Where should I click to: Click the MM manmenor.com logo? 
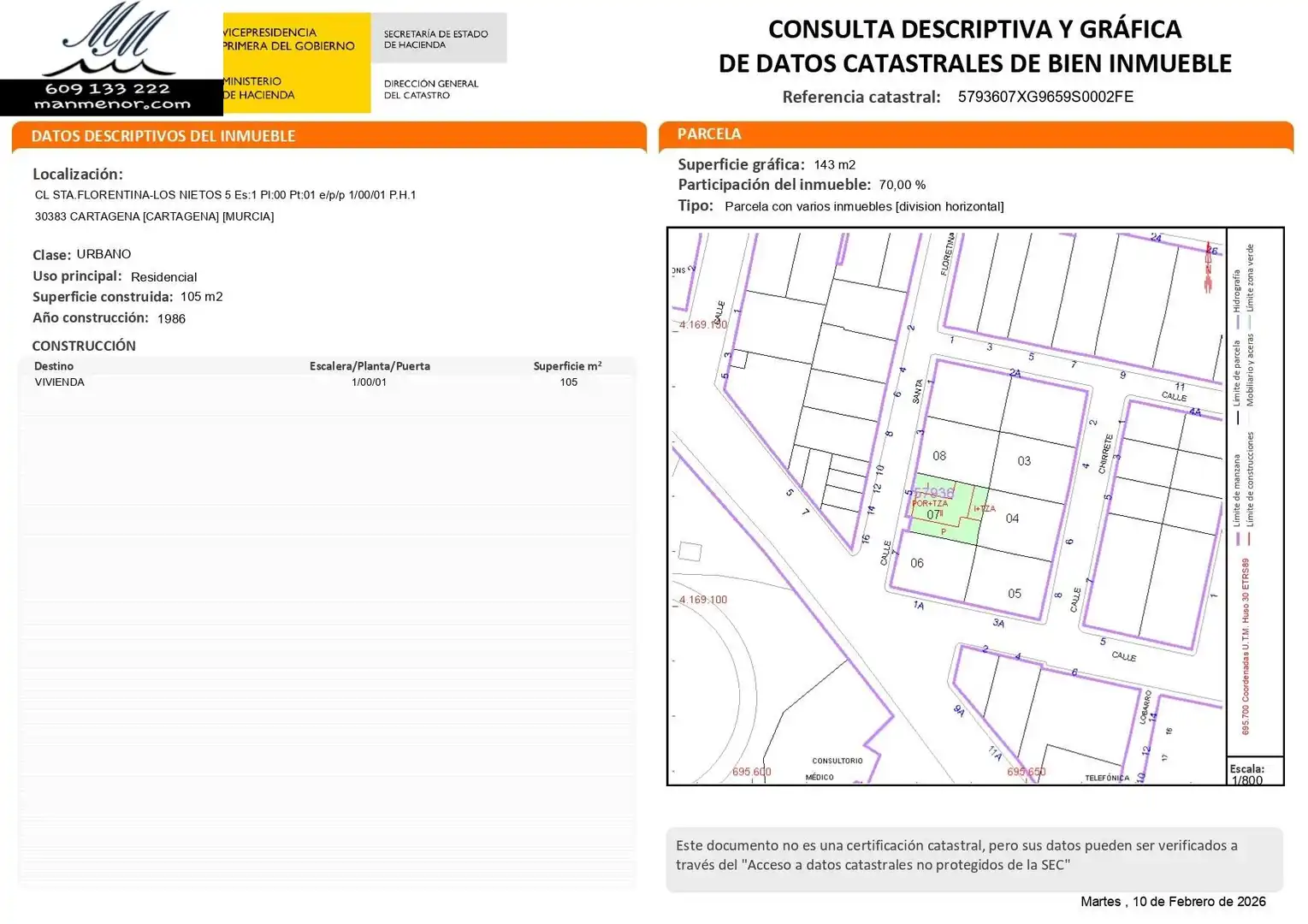point(111,57)
